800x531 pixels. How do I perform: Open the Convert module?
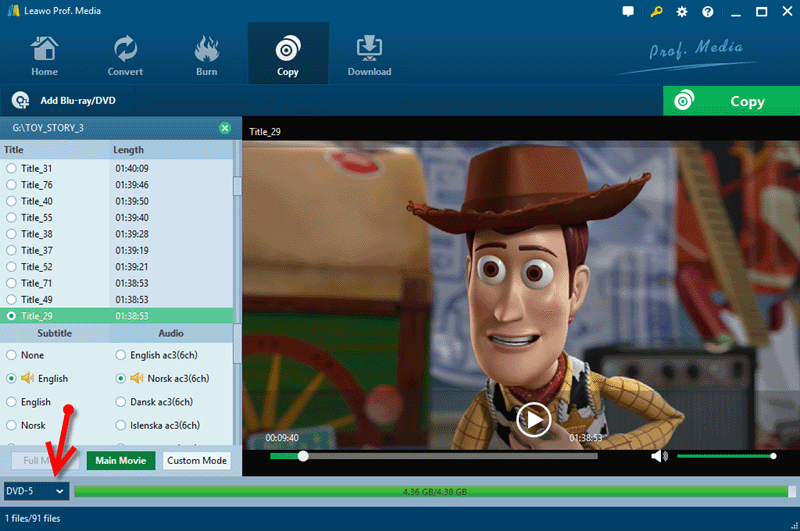pyautogui.click(x=125, y=56)
